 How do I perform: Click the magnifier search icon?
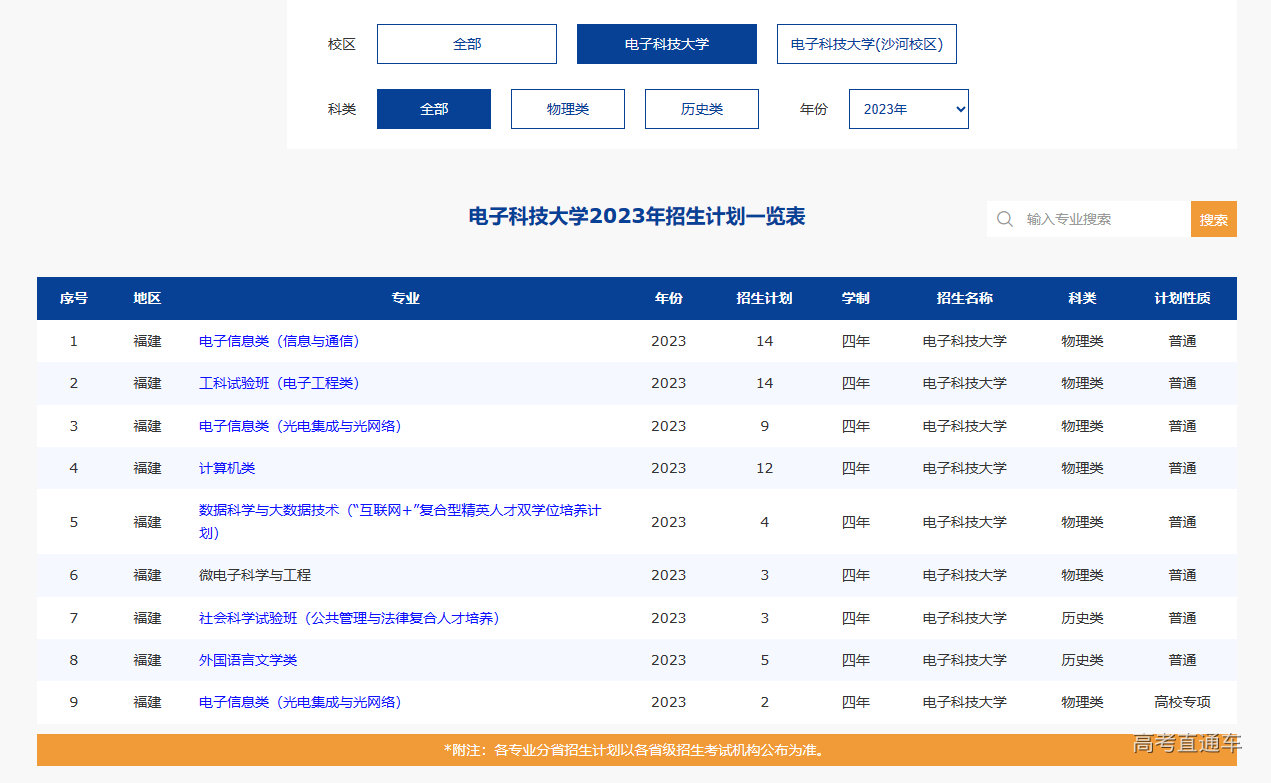pos(1004,218)
